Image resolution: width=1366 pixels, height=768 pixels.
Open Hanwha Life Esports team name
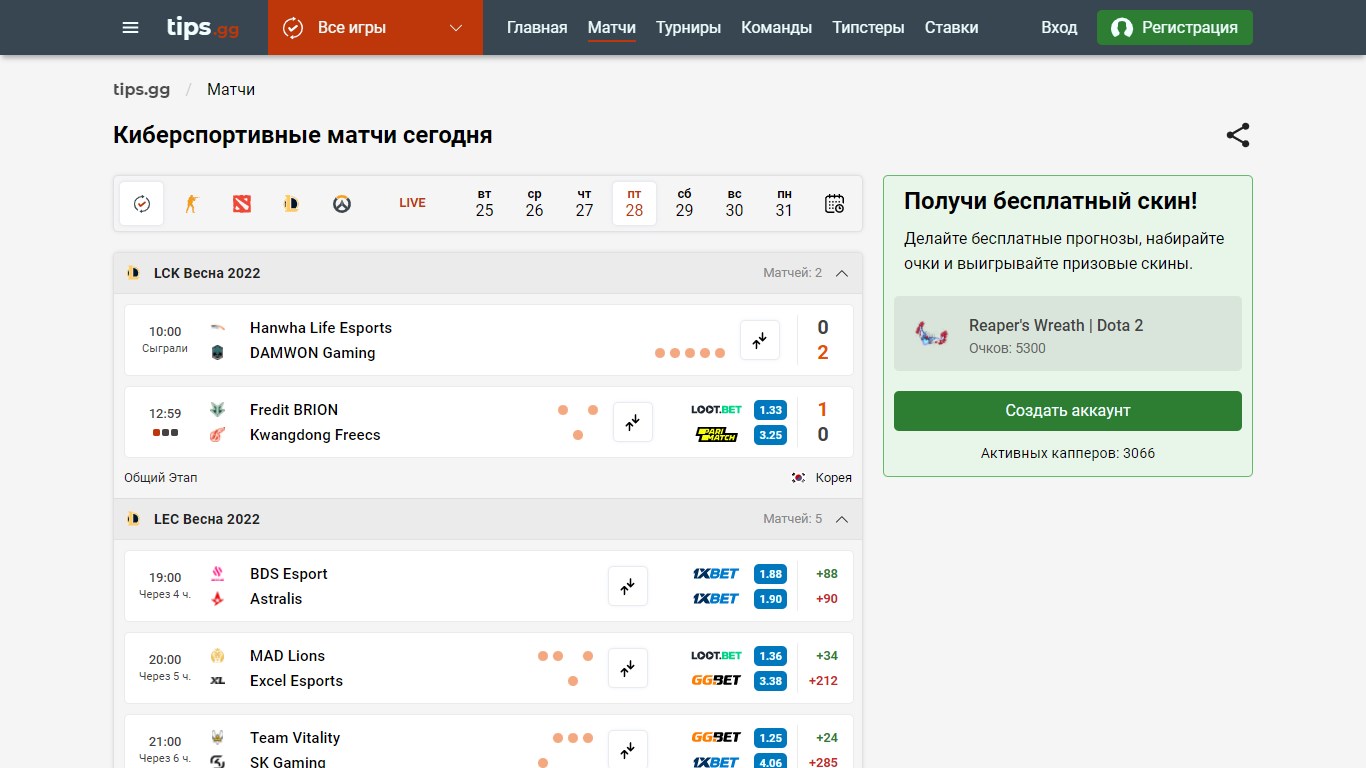[x=321, y=328]
